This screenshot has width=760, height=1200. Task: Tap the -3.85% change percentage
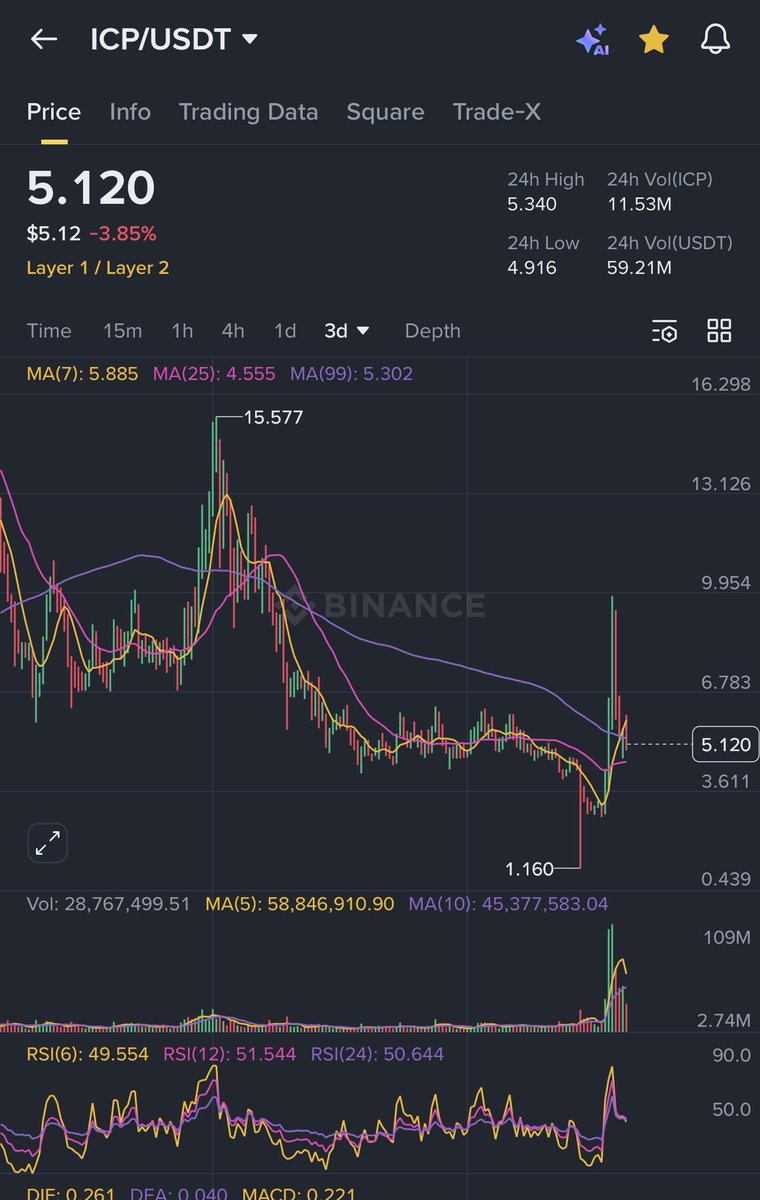click(x=123, y=234)
